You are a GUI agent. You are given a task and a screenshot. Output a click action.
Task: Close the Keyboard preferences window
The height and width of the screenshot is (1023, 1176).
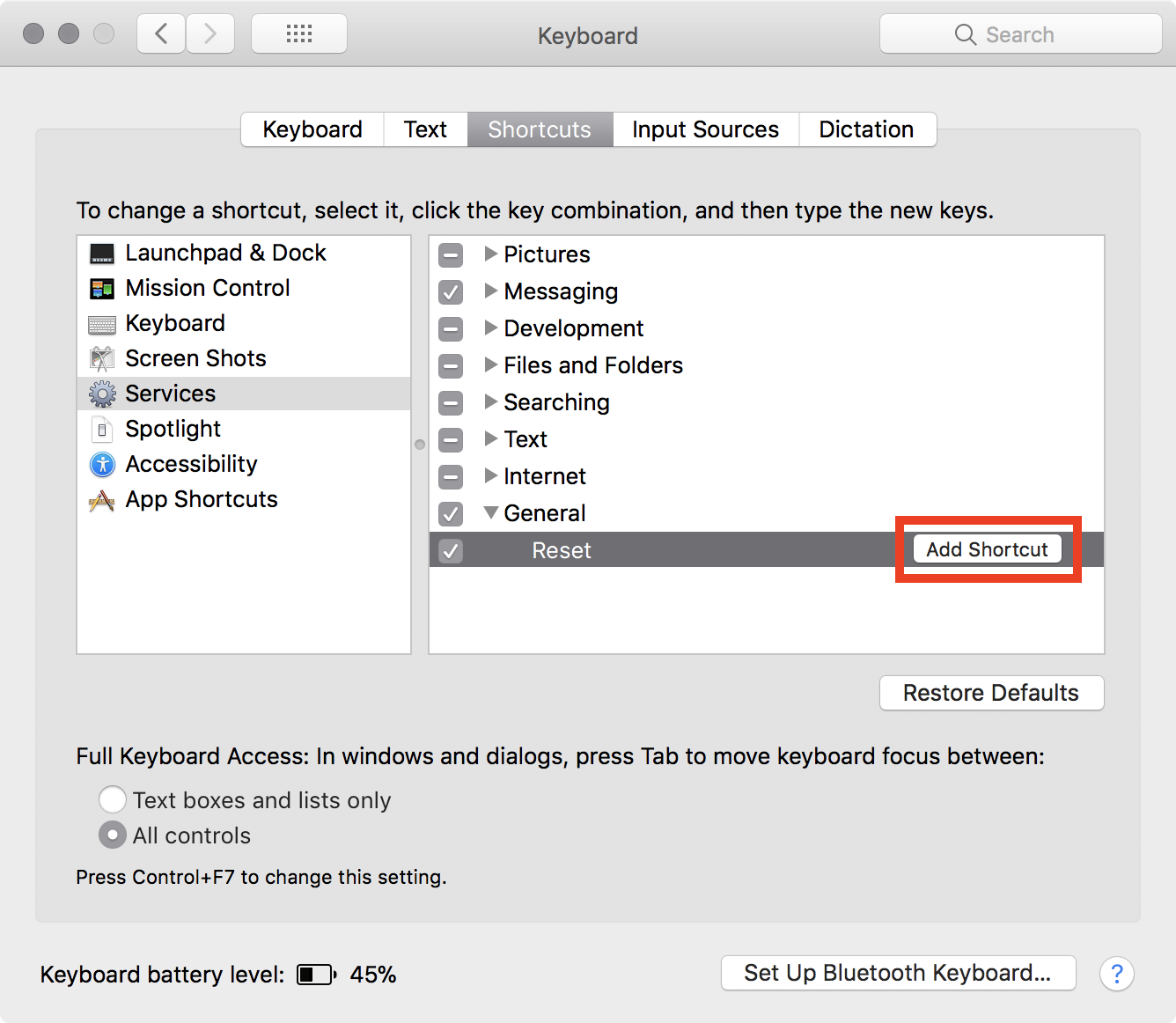(33, 33)
